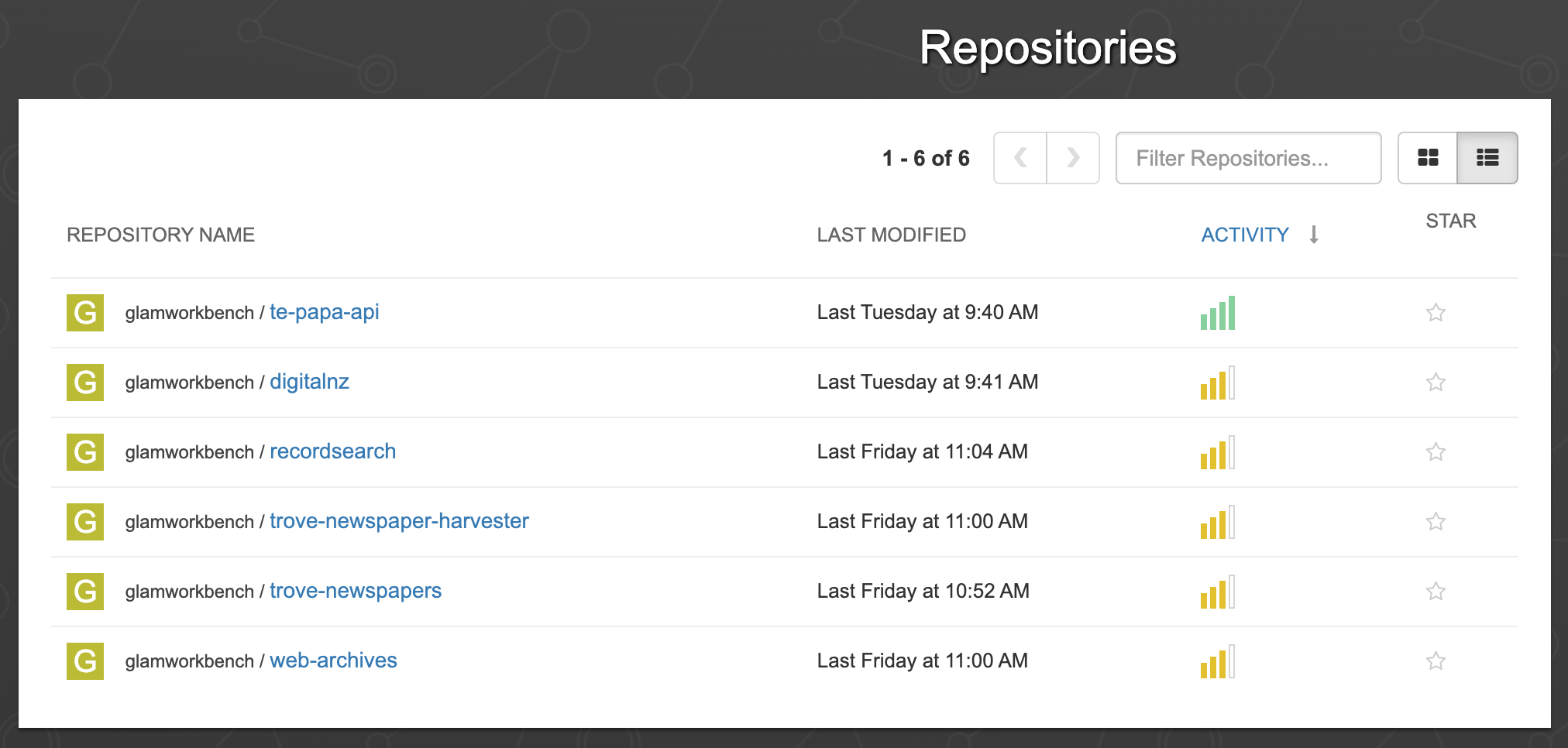Click 'Last Friday at 11:04 AM' timestamp
This screenshot has height=748, width=1568.
[923, 451]
